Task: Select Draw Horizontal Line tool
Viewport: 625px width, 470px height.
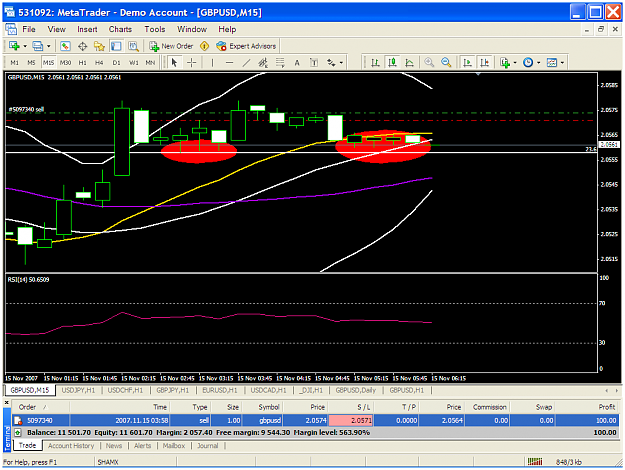Action: tap(229, 63)
